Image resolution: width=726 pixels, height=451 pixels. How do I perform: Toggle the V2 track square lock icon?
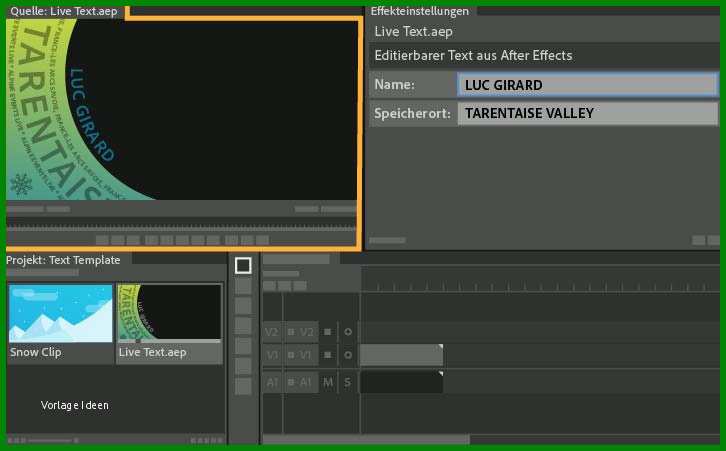[327, 332]
